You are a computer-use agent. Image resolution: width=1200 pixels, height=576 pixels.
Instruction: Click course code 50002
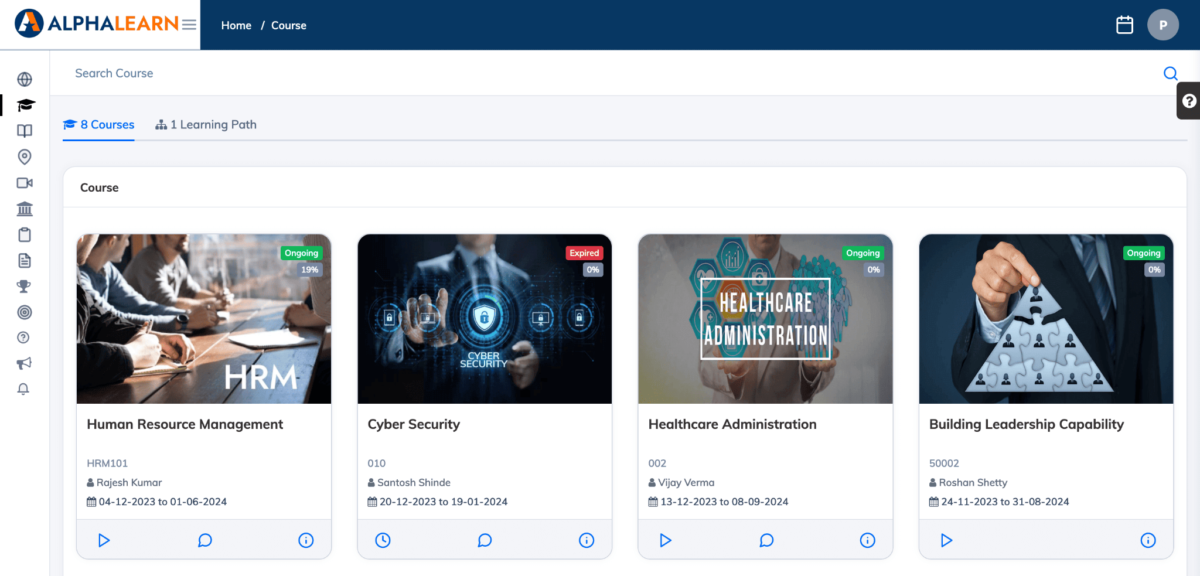point(944,463)
